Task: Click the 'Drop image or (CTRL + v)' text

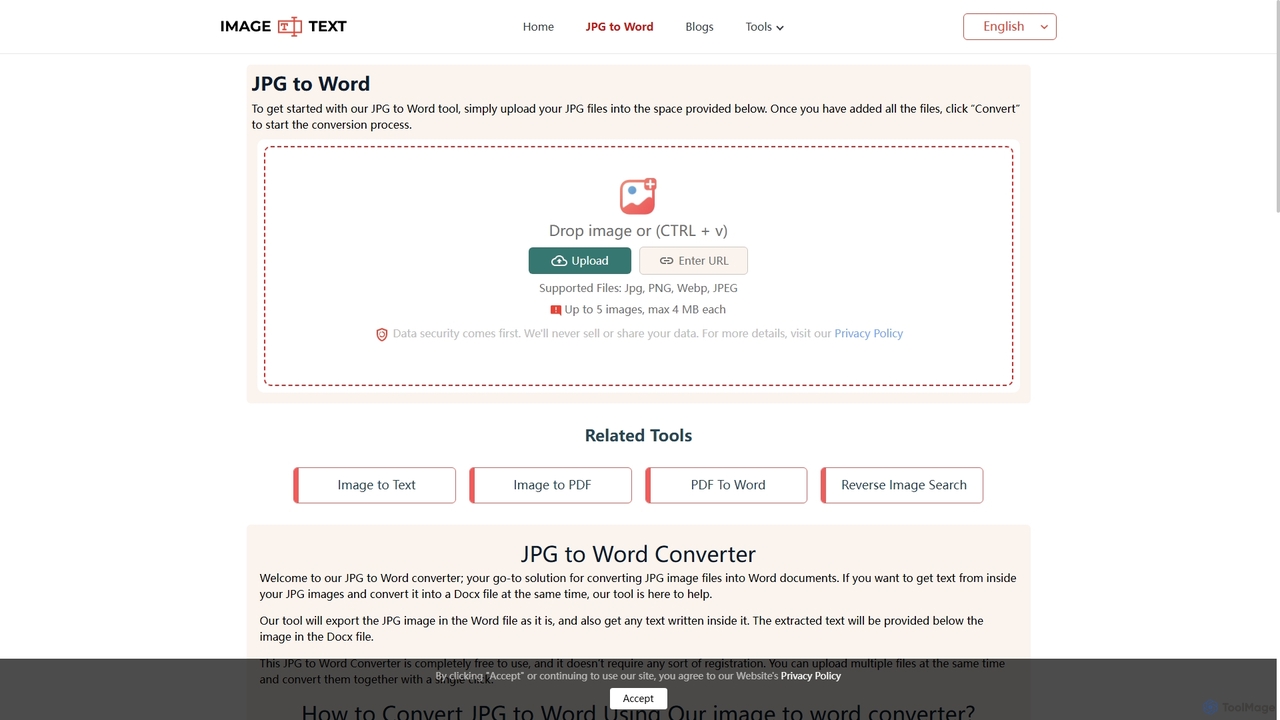Action: pos(638,231)
